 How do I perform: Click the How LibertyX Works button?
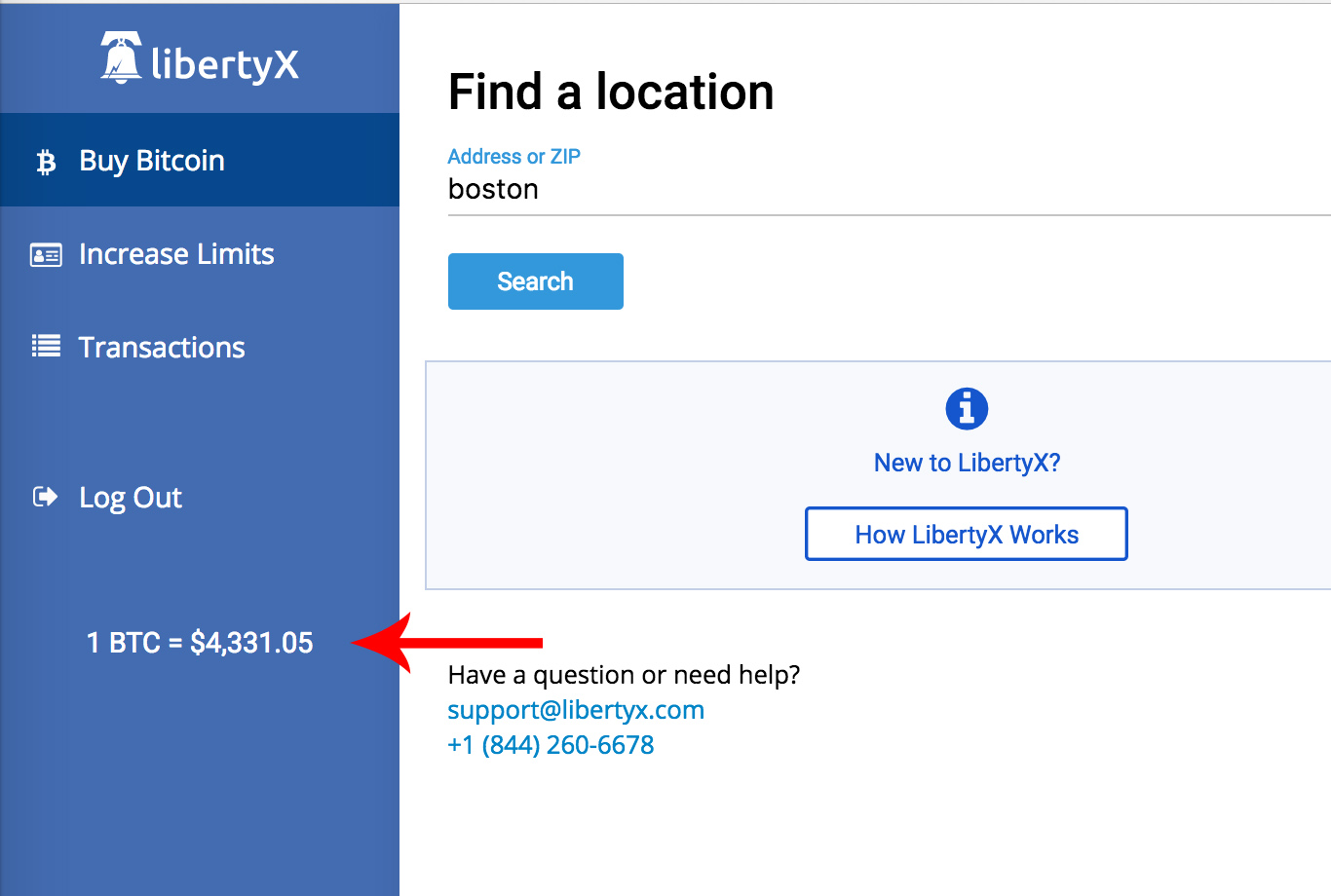[967, 534]
